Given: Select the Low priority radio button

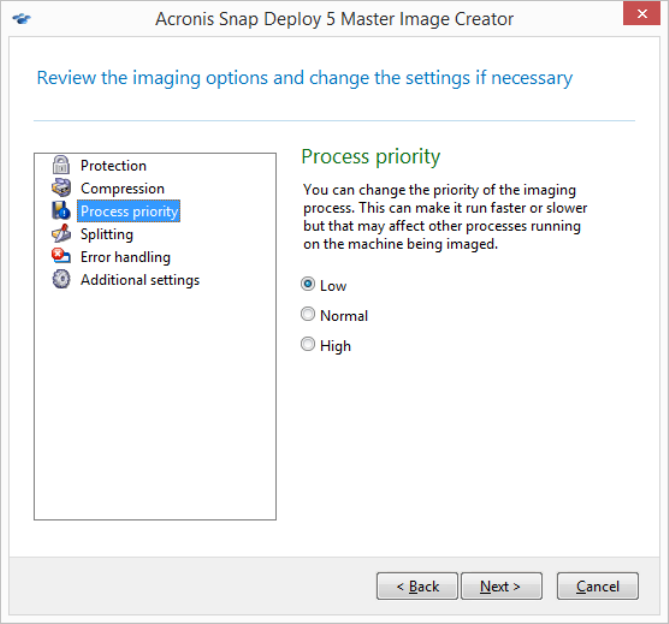Looking at the screenshot, I should point(308,285).
